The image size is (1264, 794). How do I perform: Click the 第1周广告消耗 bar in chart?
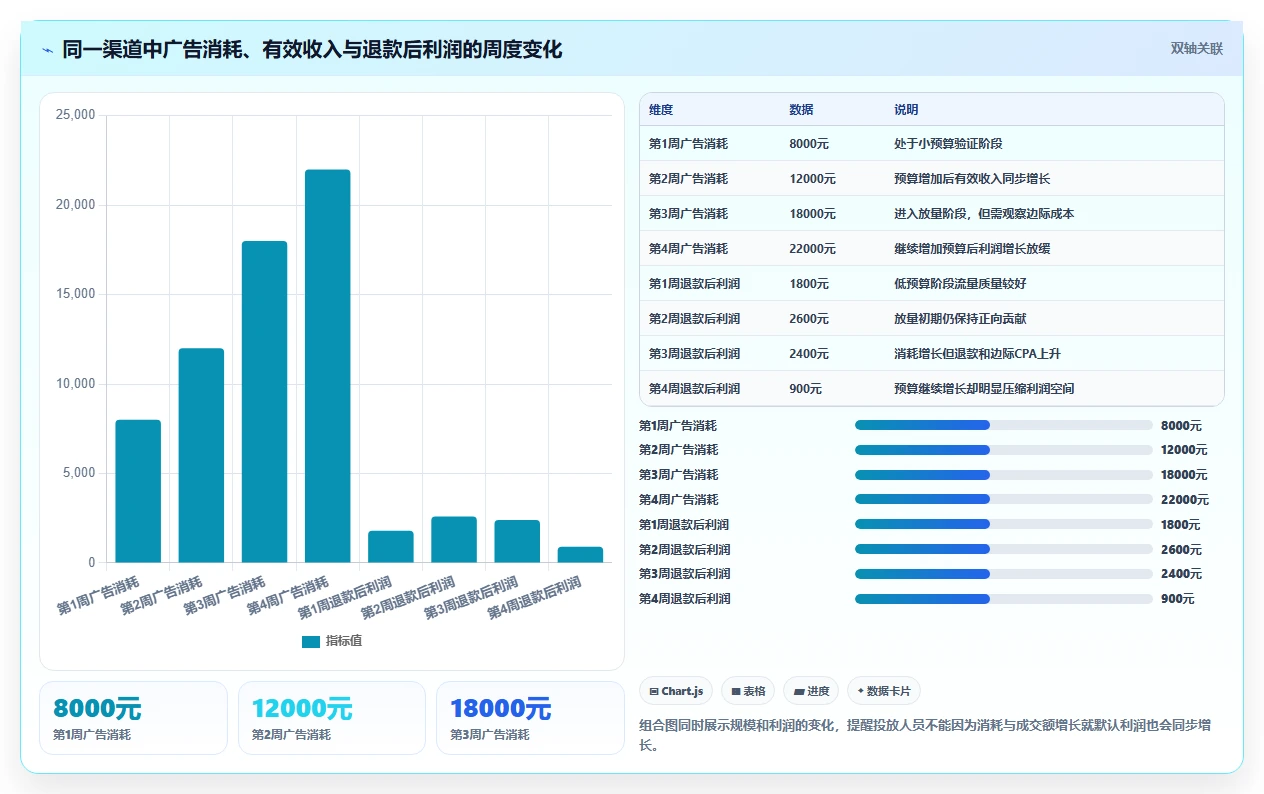[138, 491]
